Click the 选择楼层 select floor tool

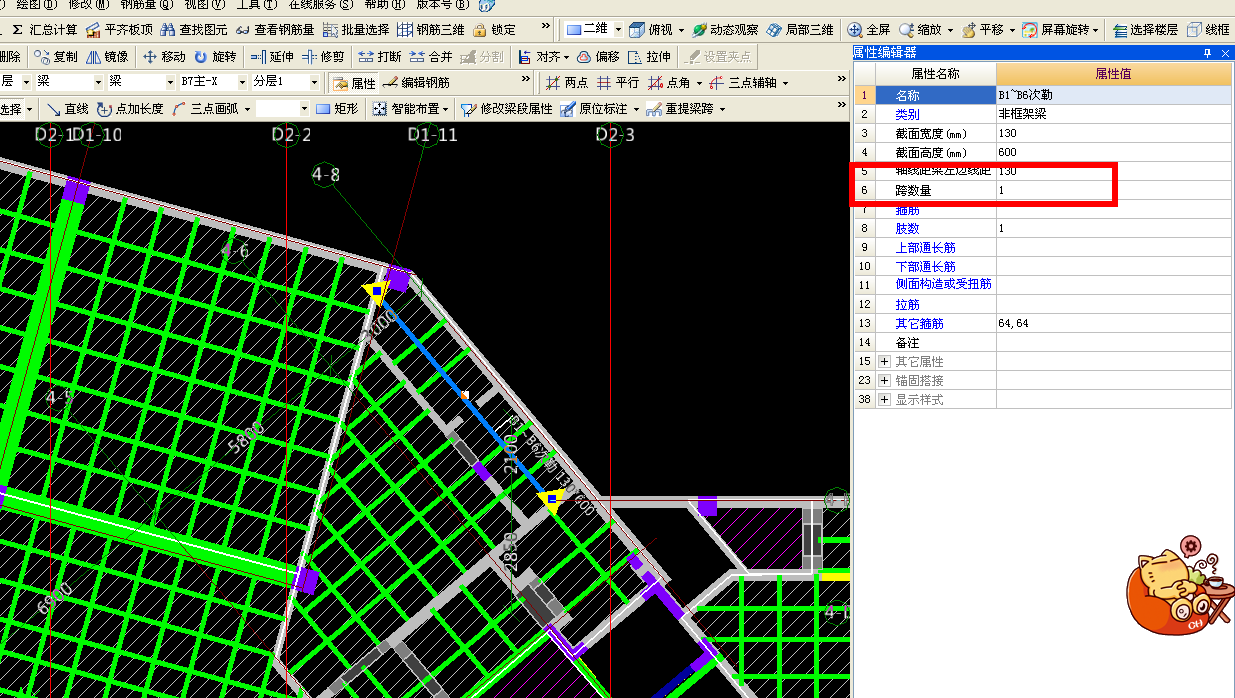[x=1146, y=30]
